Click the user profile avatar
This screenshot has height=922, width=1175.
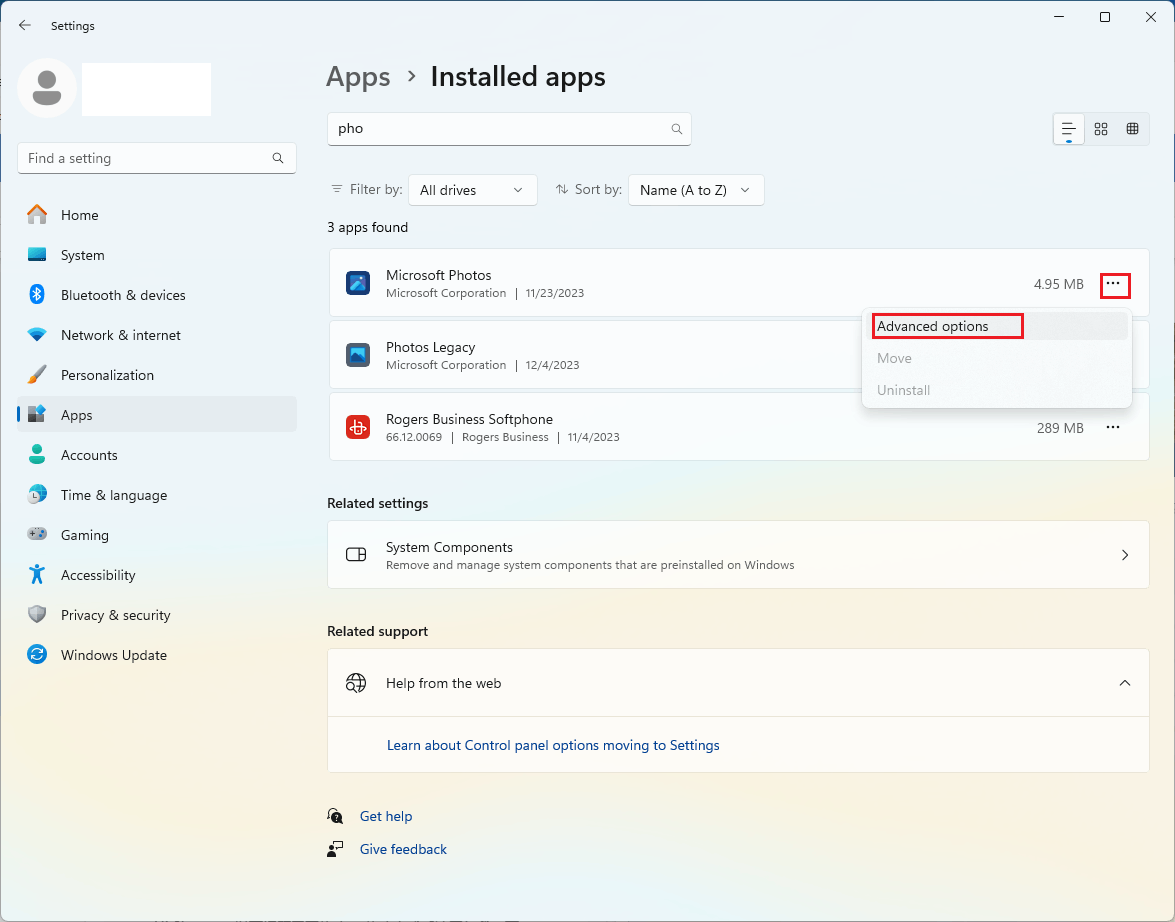click(46, 88)
